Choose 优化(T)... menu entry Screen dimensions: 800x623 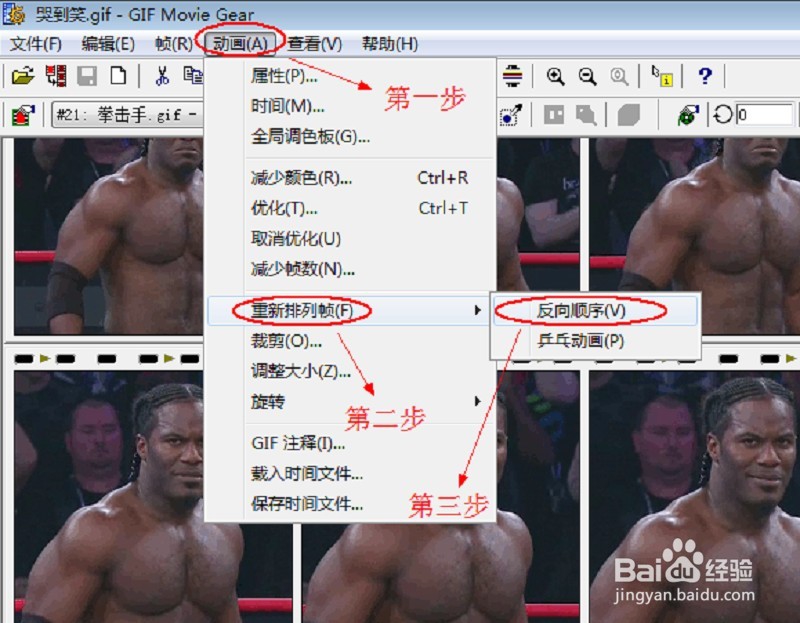[350, 208]
